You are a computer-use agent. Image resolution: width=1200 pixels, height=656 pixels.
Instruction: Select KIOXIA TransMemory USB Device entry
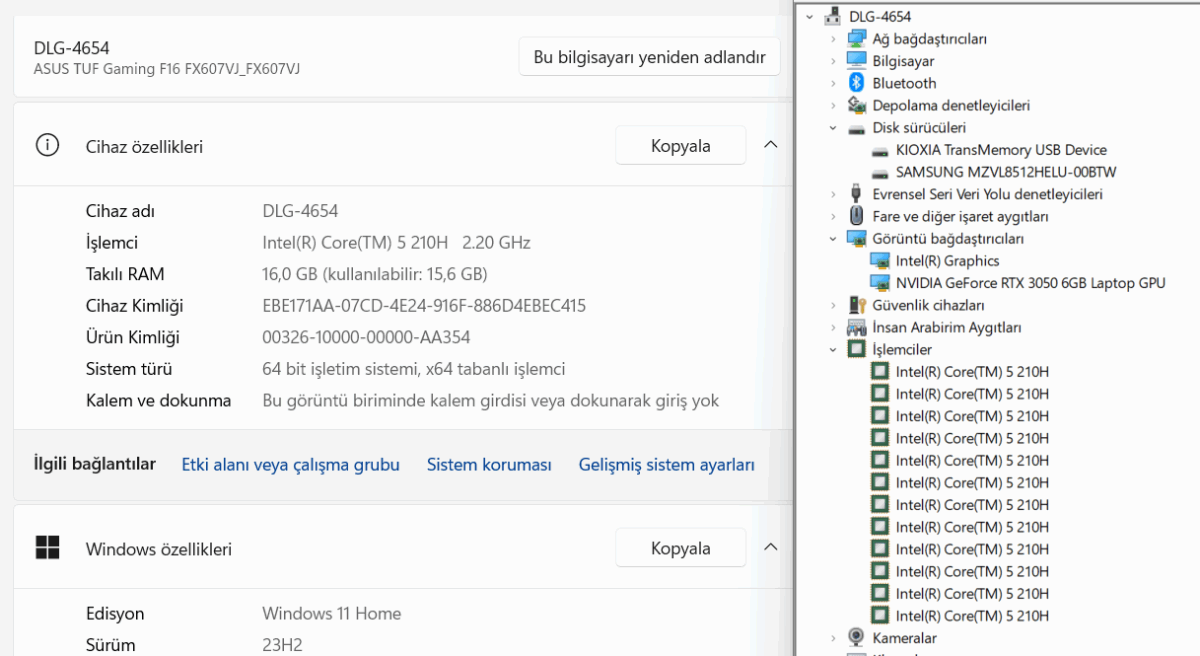[x=1001, y=150]
